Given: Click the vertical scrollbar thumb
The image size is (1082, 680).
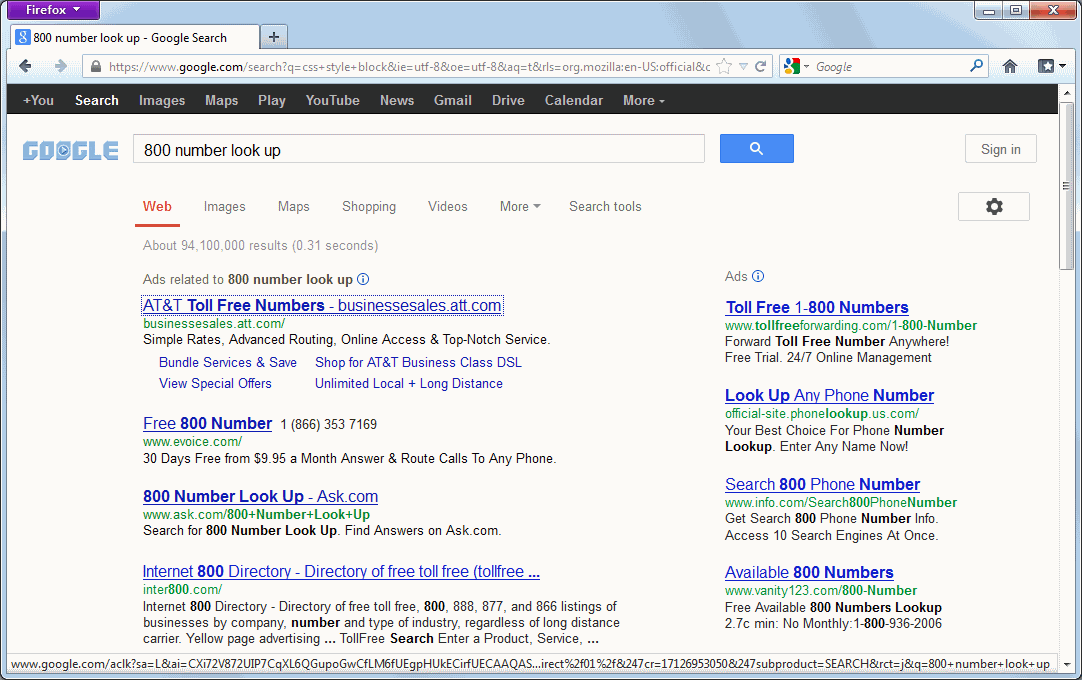Looking at the screenshot, I should pyautogui.click(x=1066, y=186).
